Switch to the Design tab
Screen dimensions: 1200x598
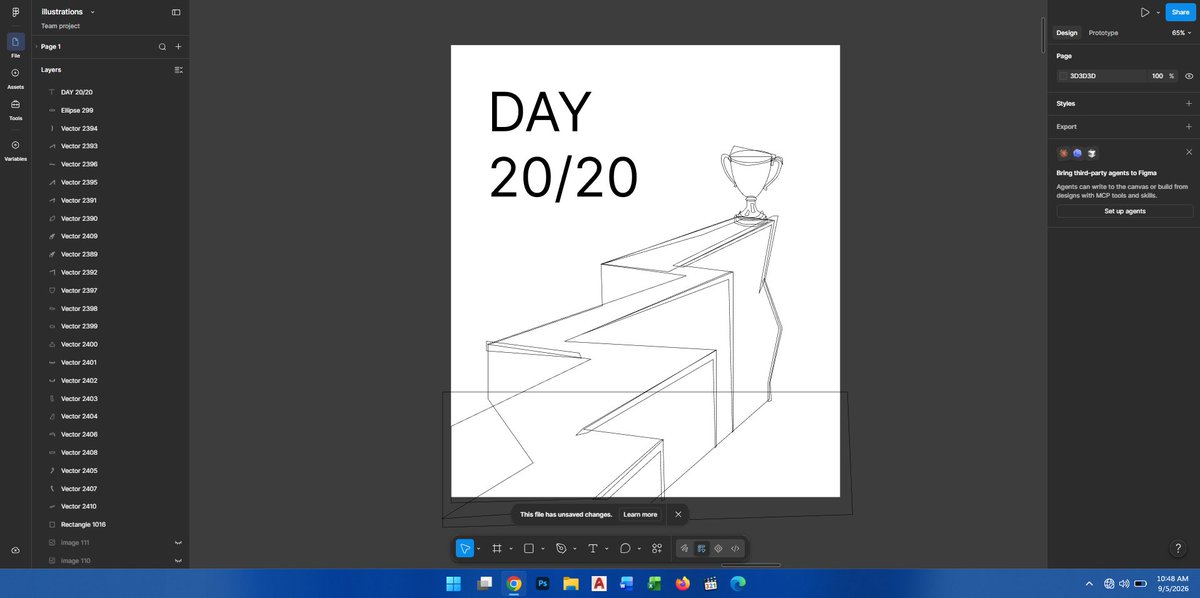[x=1067, y=33]
